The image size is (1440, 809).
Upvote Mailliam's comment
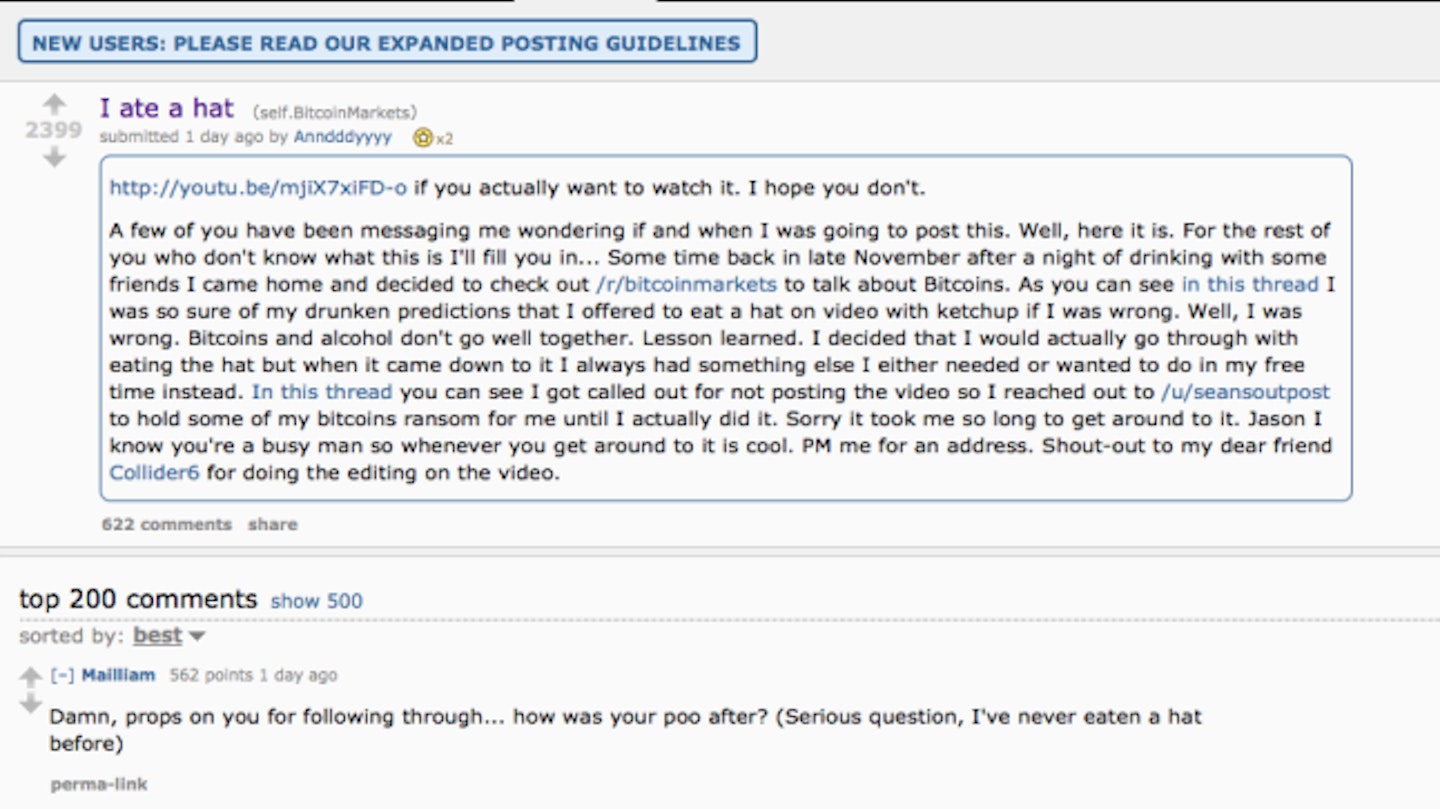click(x=31, y=677)
